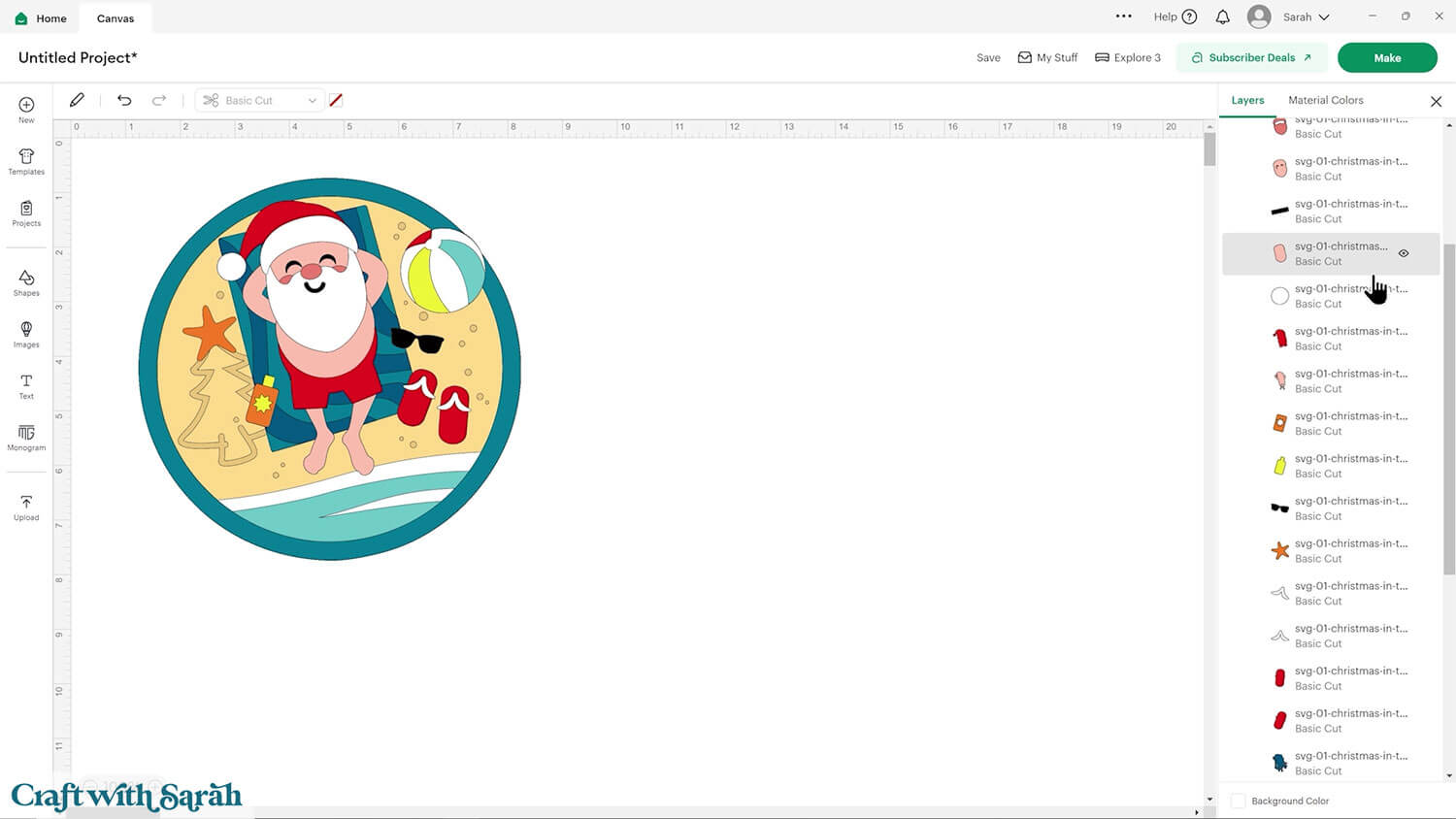Viewport: 1456px width, 819px height.
Task: Open the Text tool
Action: tap(25, 385)
